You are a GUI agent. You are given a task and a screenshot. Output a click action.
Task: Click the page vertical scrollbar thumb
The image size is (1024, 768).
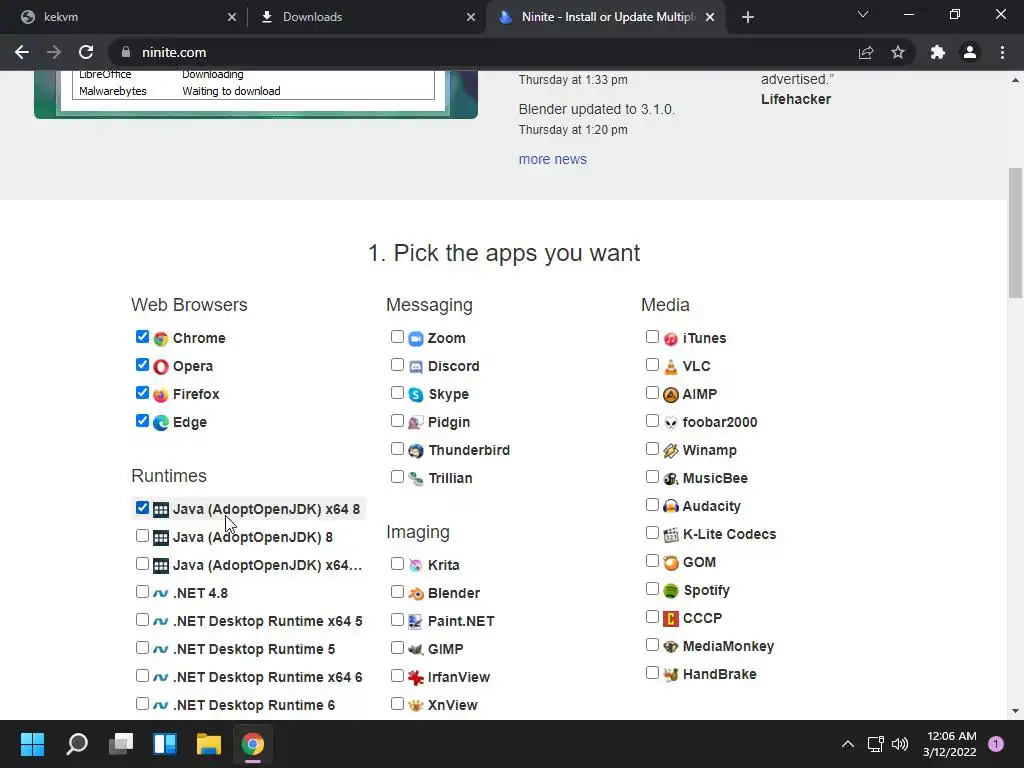(x=1015, y=232)
